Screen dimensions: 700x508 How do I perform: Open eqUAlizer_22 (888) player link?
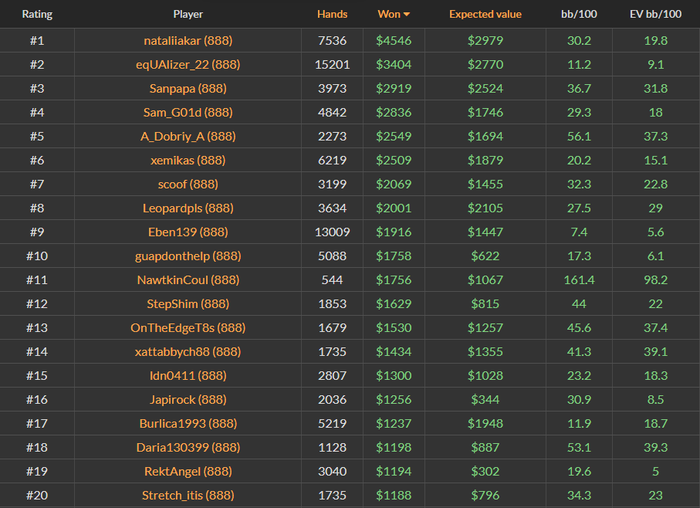(188, 65)
